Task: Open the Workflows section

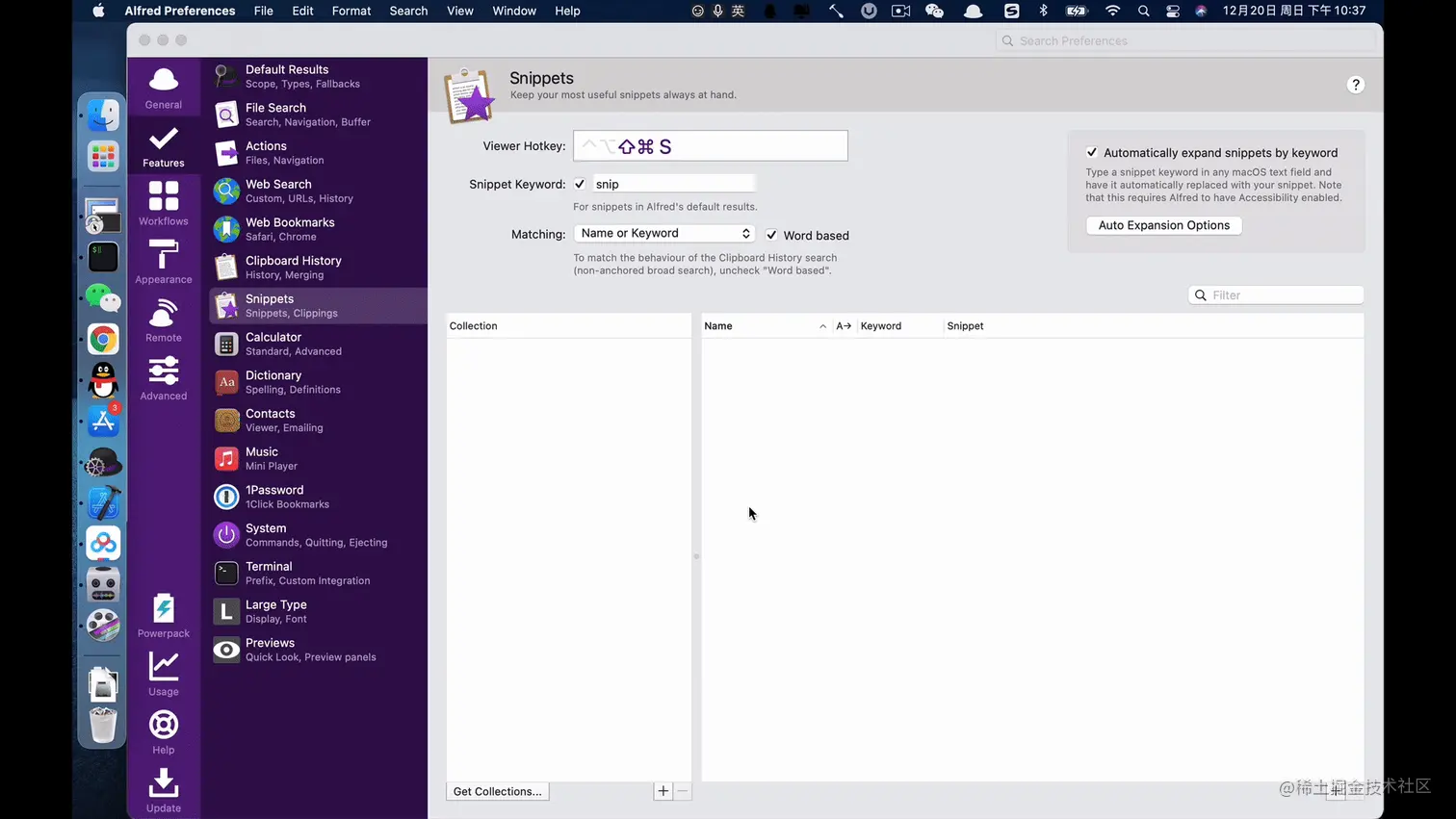Action: tap(164, 204)
